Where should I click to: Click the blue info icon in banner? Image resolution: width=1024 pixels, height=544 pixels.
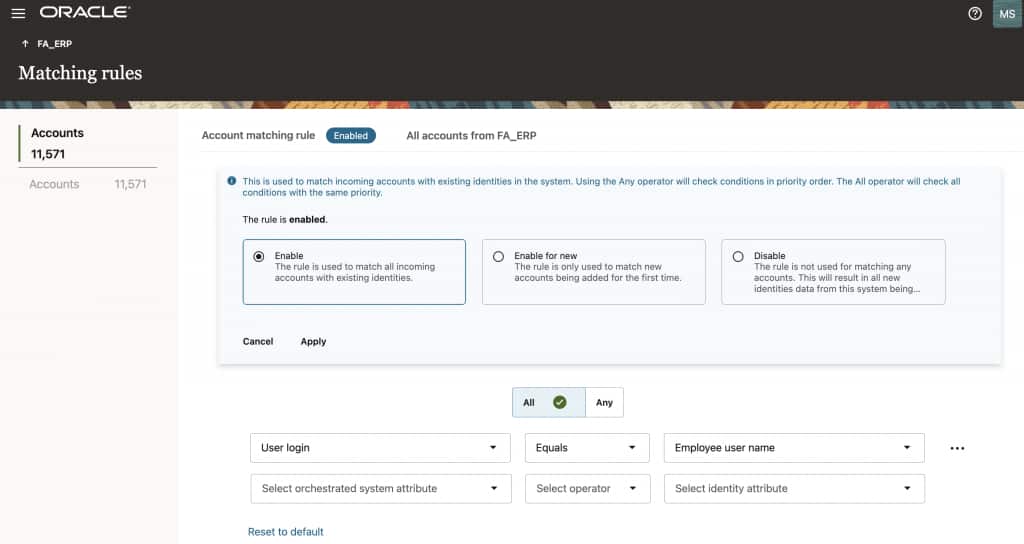tap(231, 181)
